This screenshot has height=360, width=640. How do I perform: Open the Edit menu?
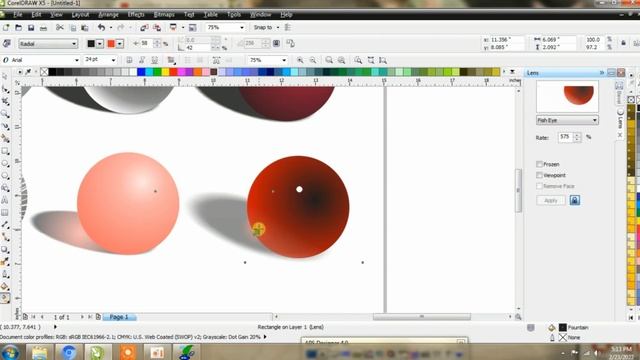(x=36, y=15)
